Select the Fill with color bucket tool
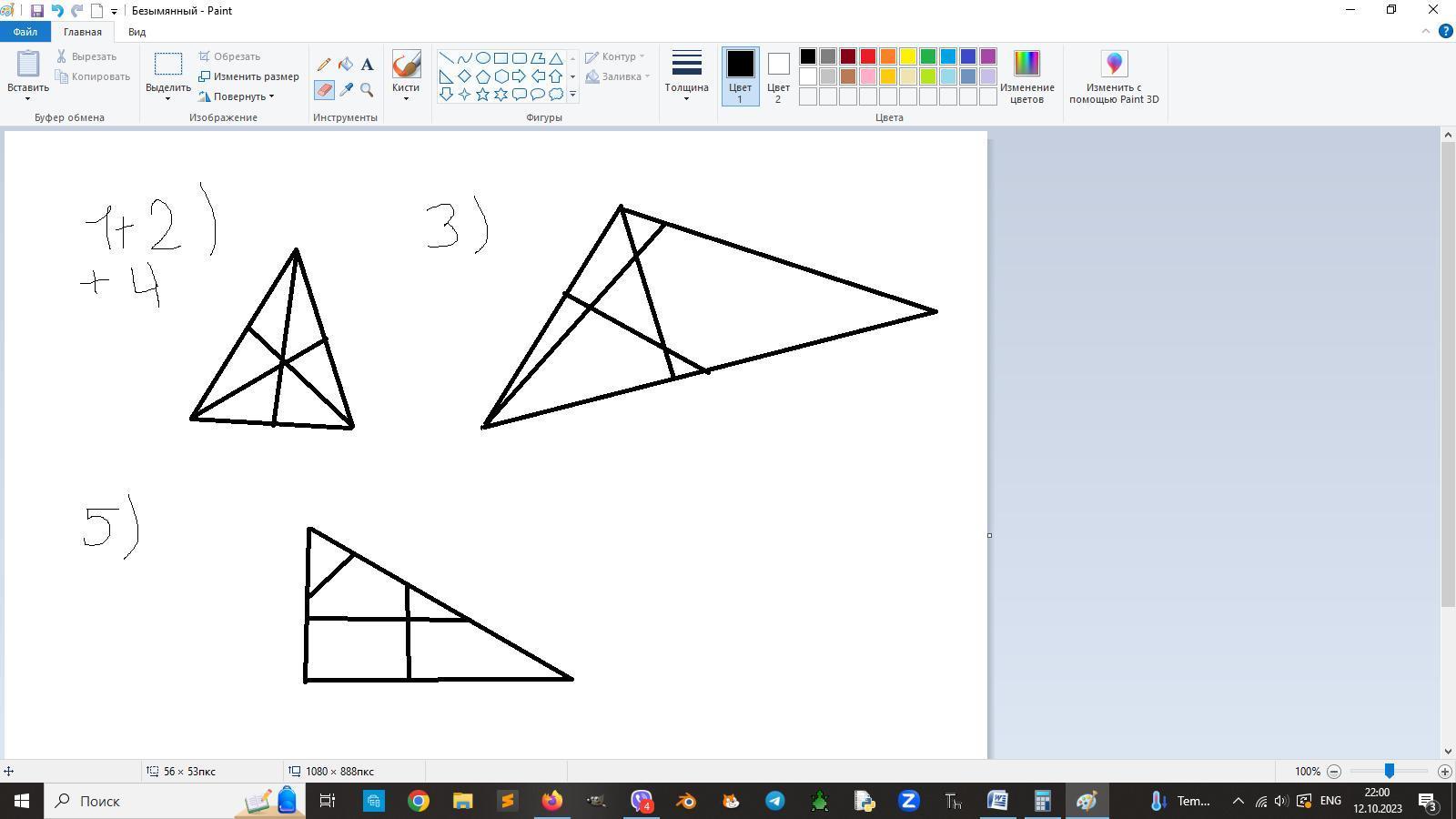 346,65
